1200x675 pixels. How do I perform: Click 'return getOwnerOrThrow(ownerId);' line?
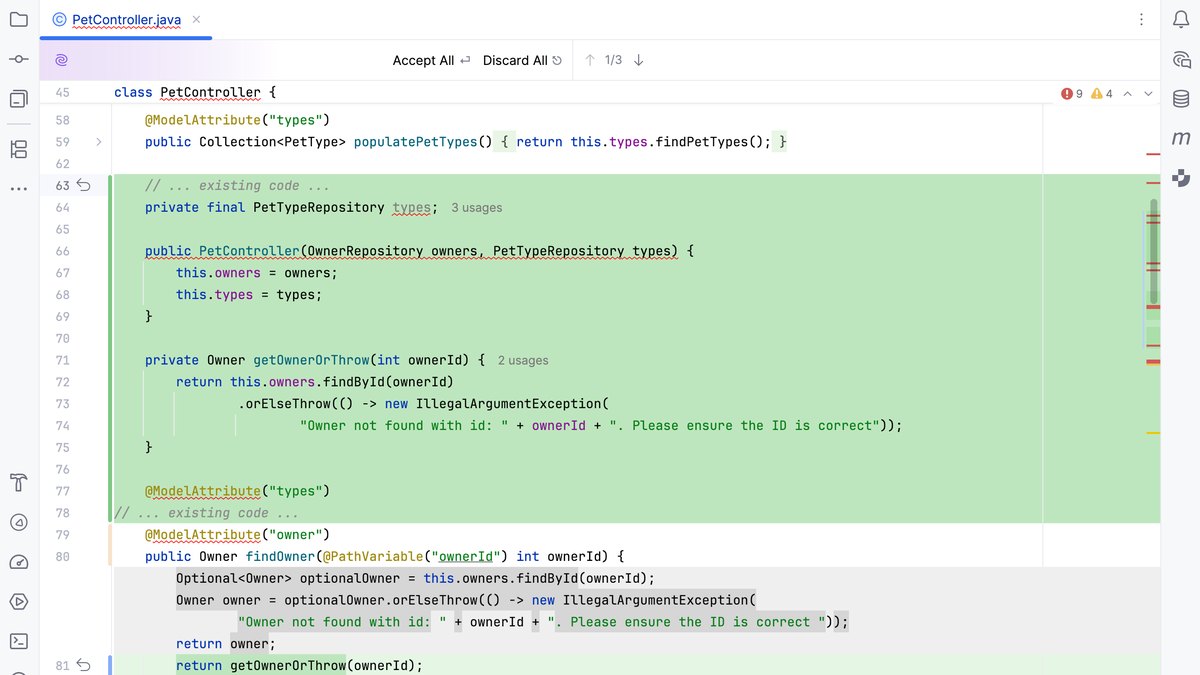[300, 665]
